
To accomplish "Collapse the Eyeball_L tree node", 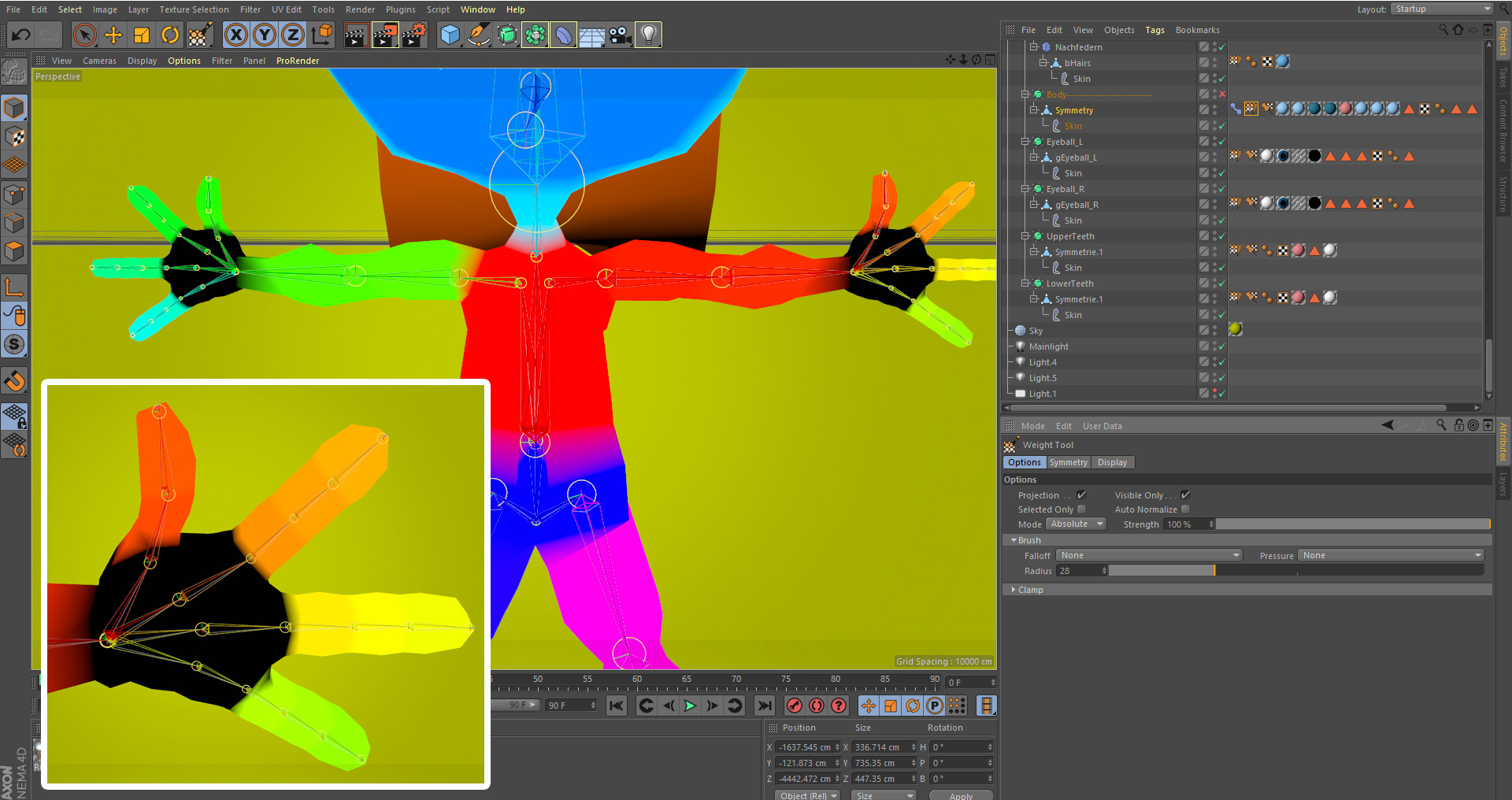I will point(1025,142).
